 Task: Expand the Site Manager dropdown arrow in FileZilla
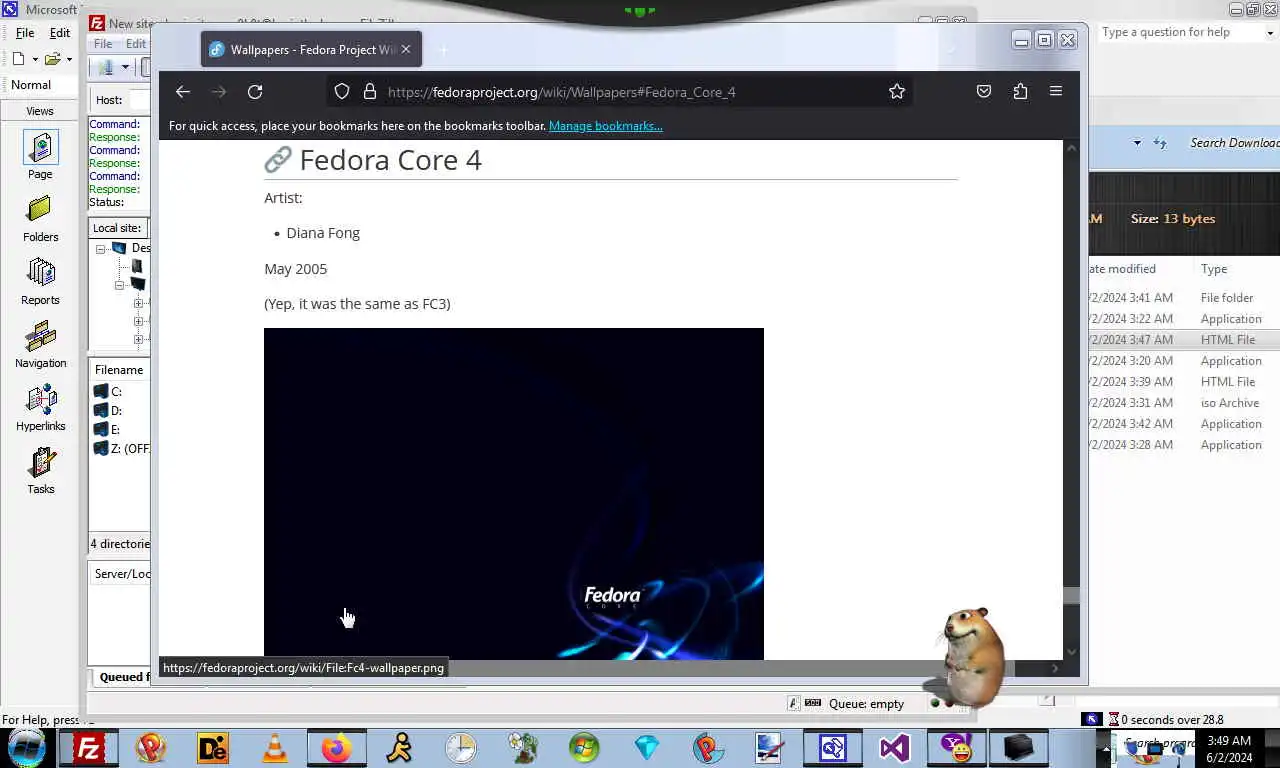(x=125, y=68)
